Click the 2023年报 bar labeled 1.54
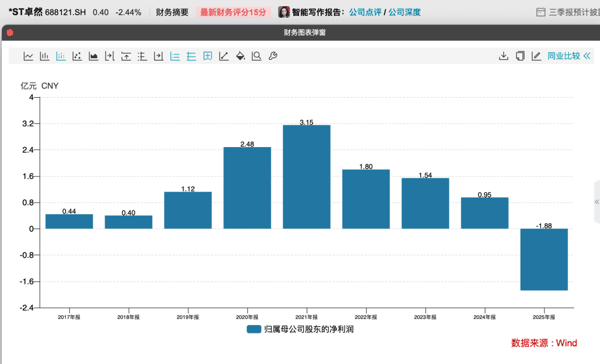600x364 pixels. 425,204
